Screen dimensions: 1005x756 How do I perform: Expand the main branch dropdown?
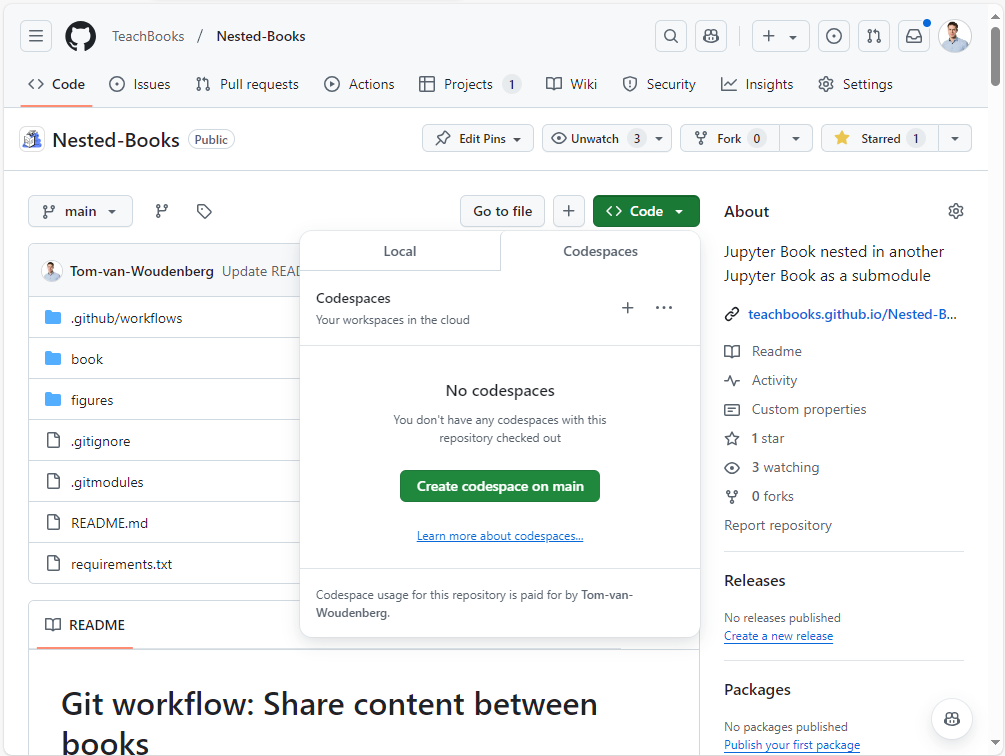coord(80,211)
